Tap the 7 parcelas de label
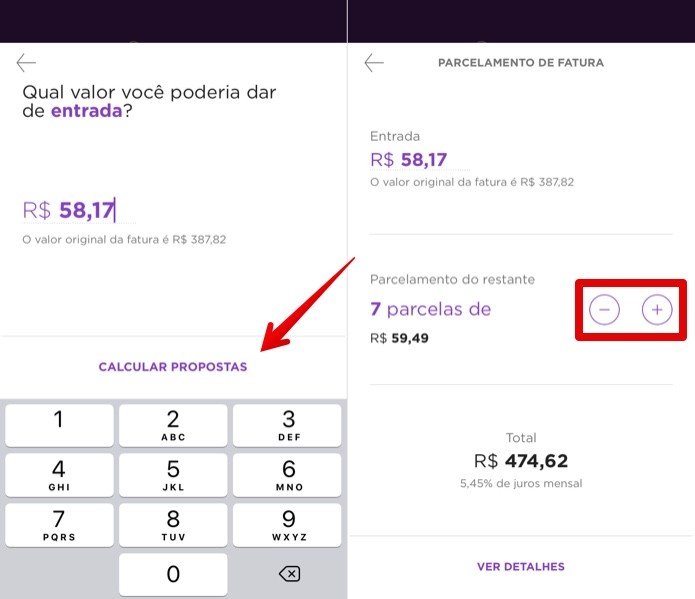Screen dimensions: 695x599 click(431, 309)
